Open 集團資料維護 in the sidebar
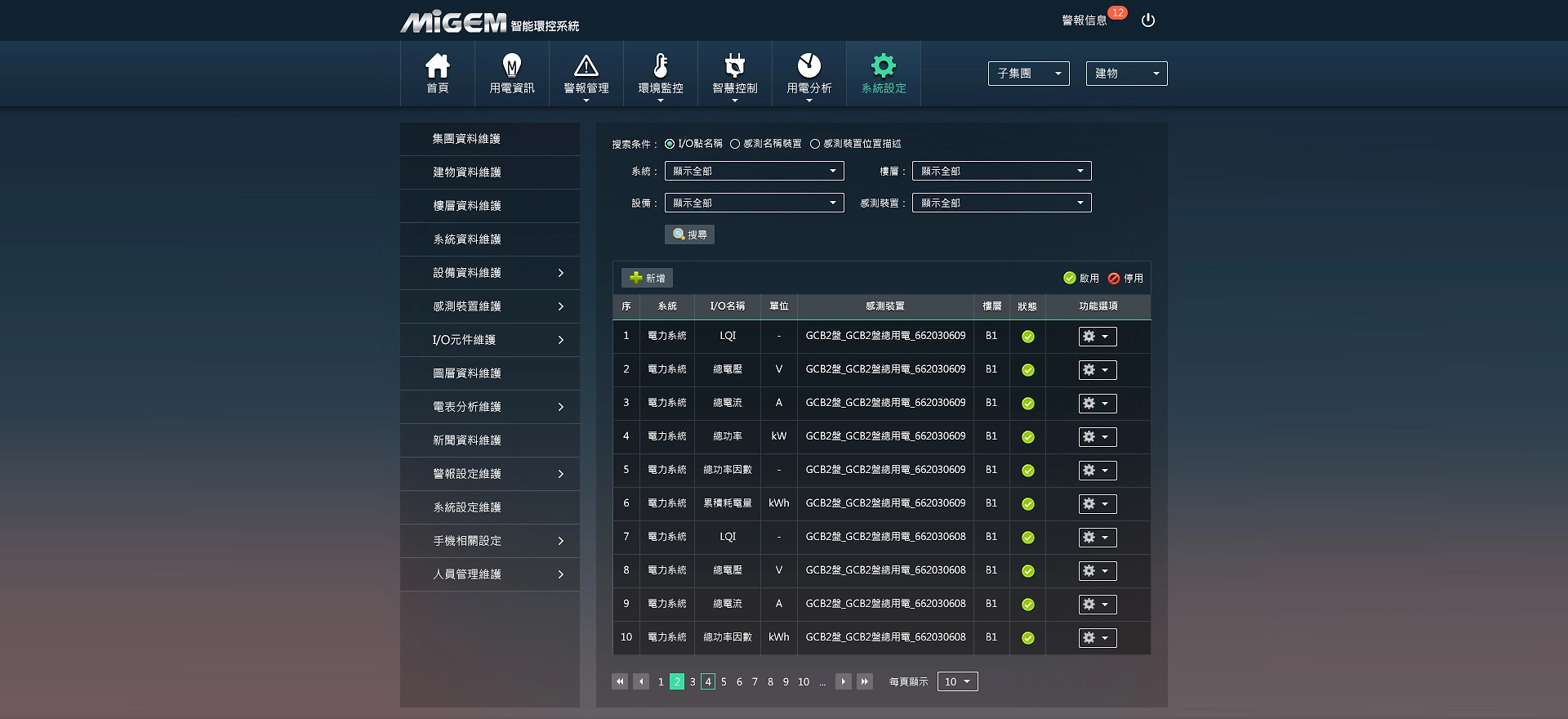This screenshot has width=1568, height=719. (466, 139)
